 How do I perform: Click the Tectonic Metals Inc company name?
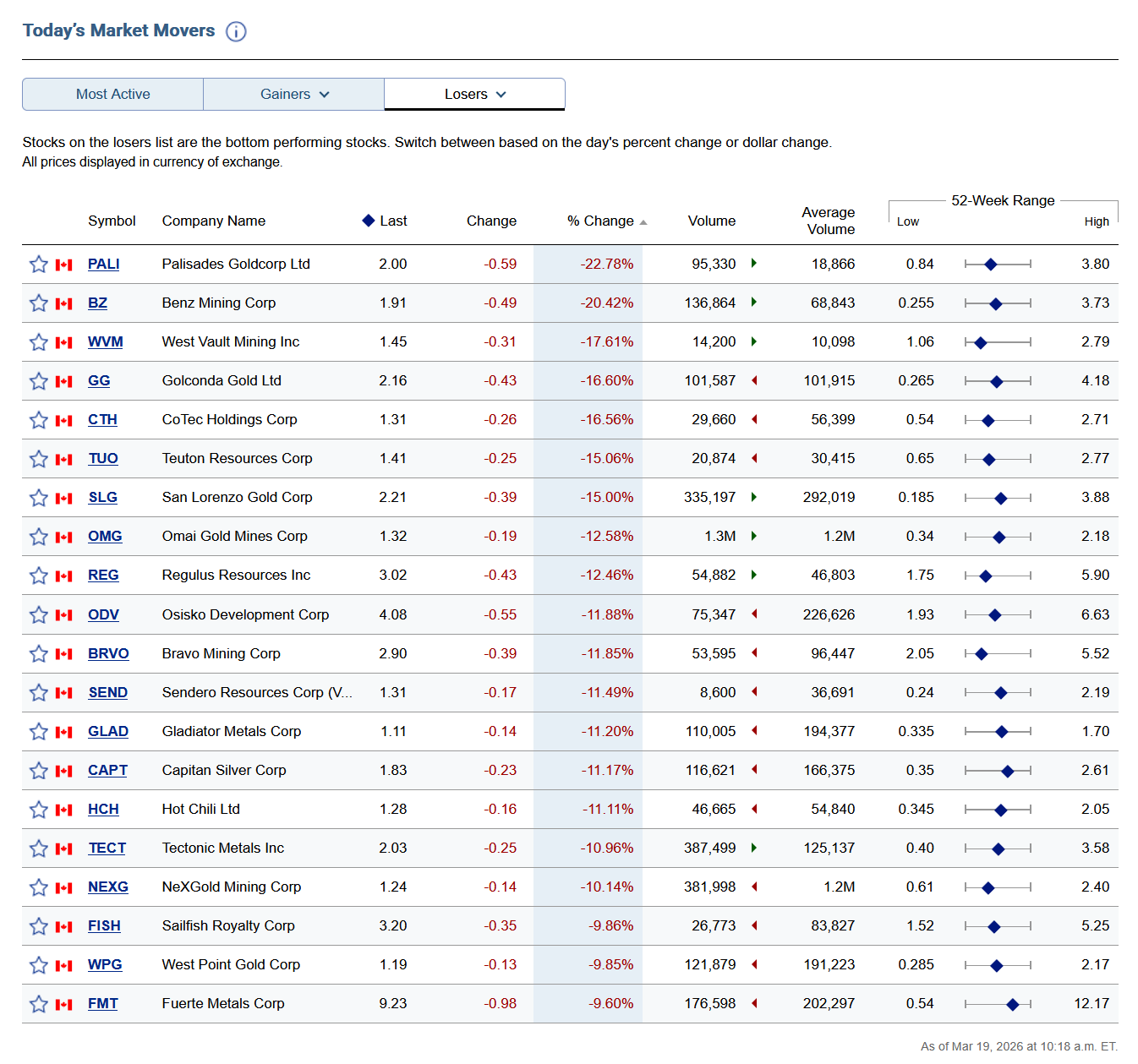(x=223, y=848)
